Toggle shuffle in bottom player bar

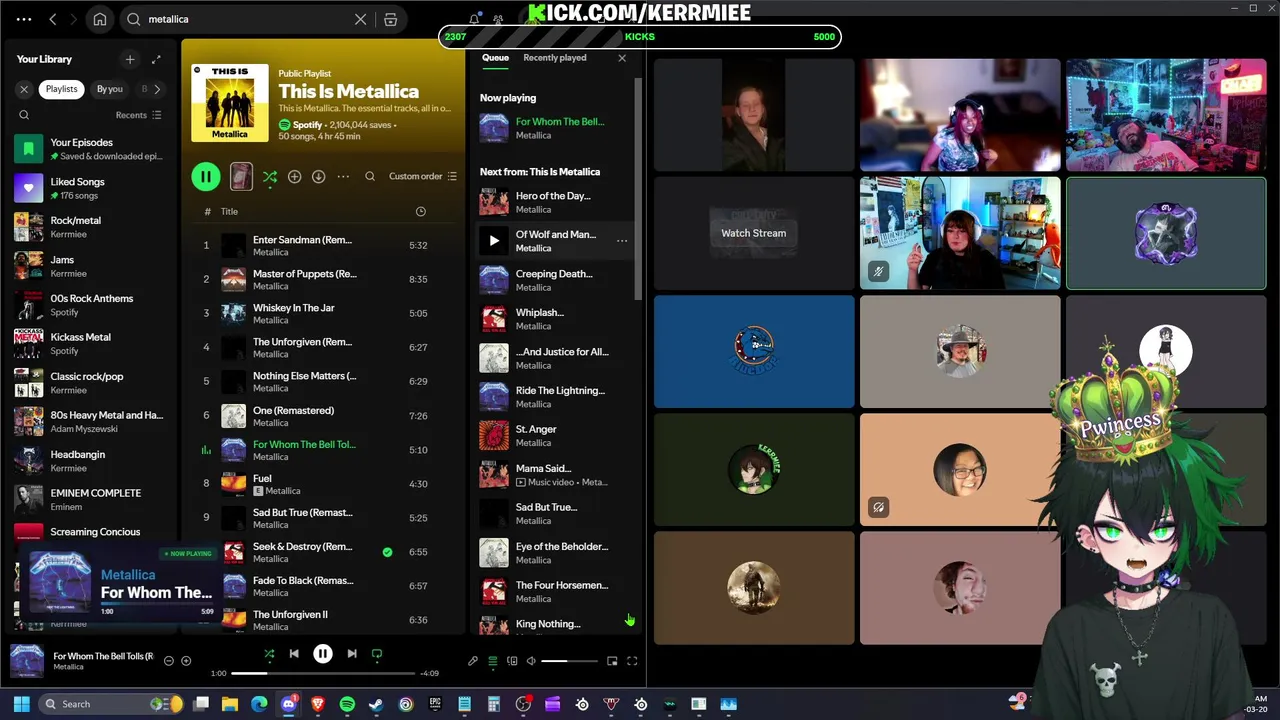click(x=269, y=654)
